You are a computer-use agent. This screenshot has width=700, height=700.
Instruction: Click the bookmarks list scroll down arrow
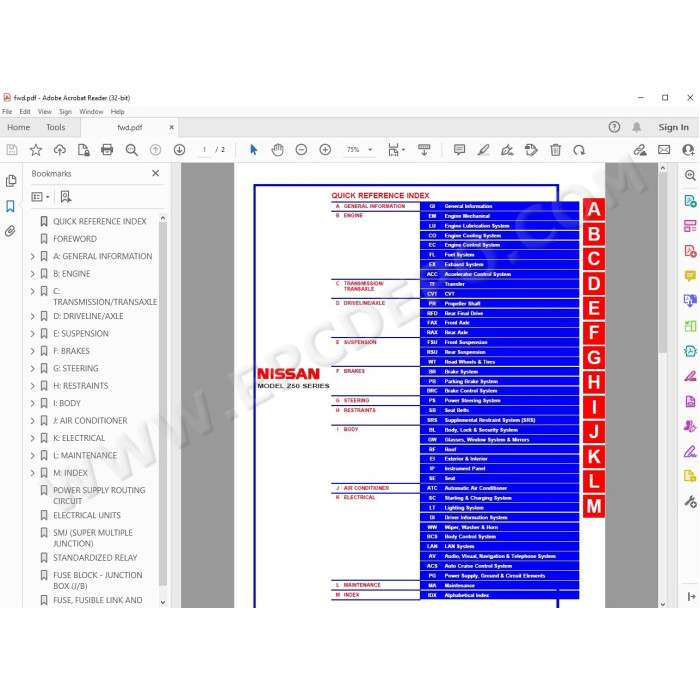click(x=162, y=602)
